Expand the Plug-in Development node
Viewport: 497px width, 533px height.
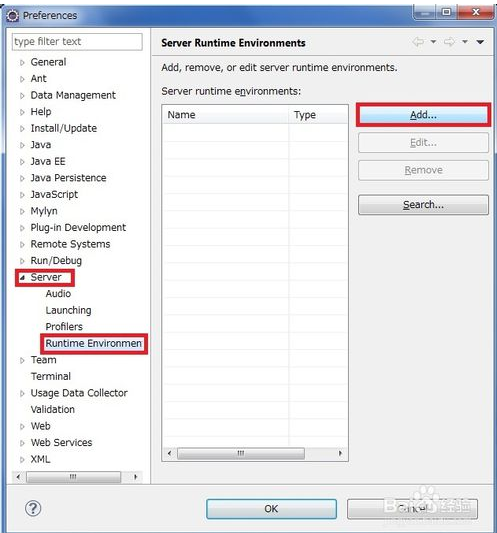(x=22, y=228)
